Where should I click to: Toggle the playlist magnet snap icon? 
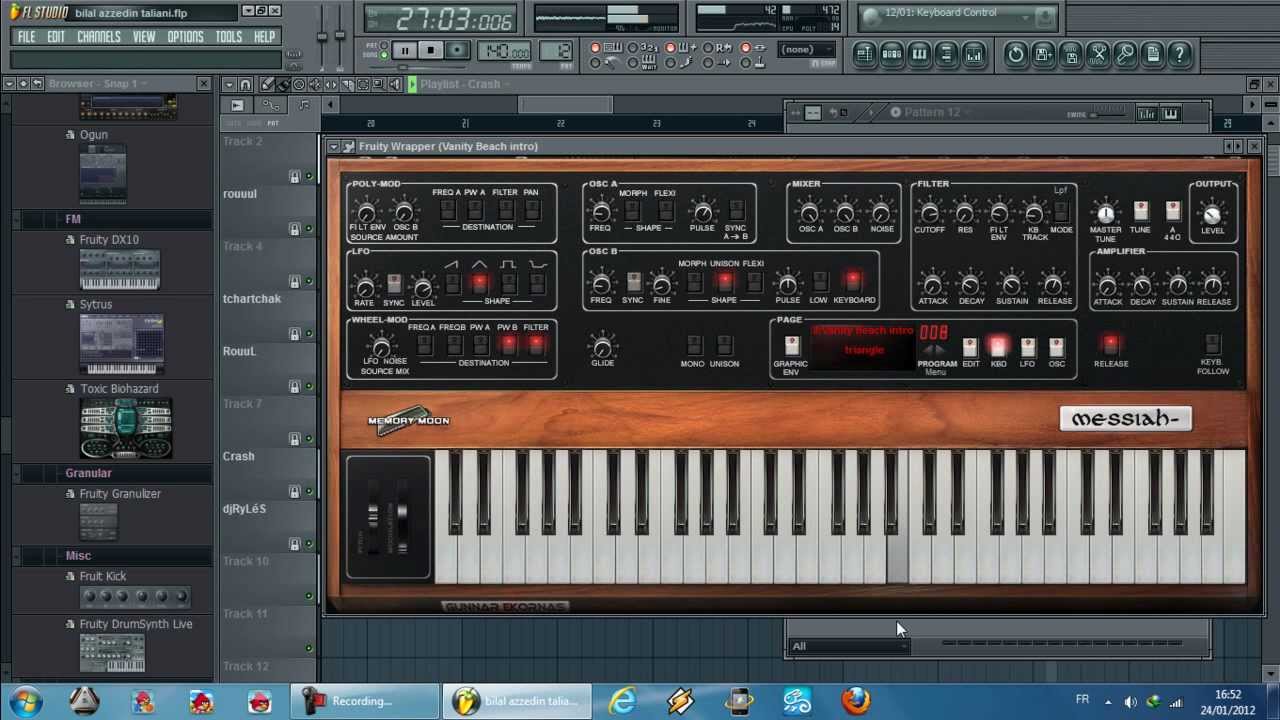coord(245,85)
